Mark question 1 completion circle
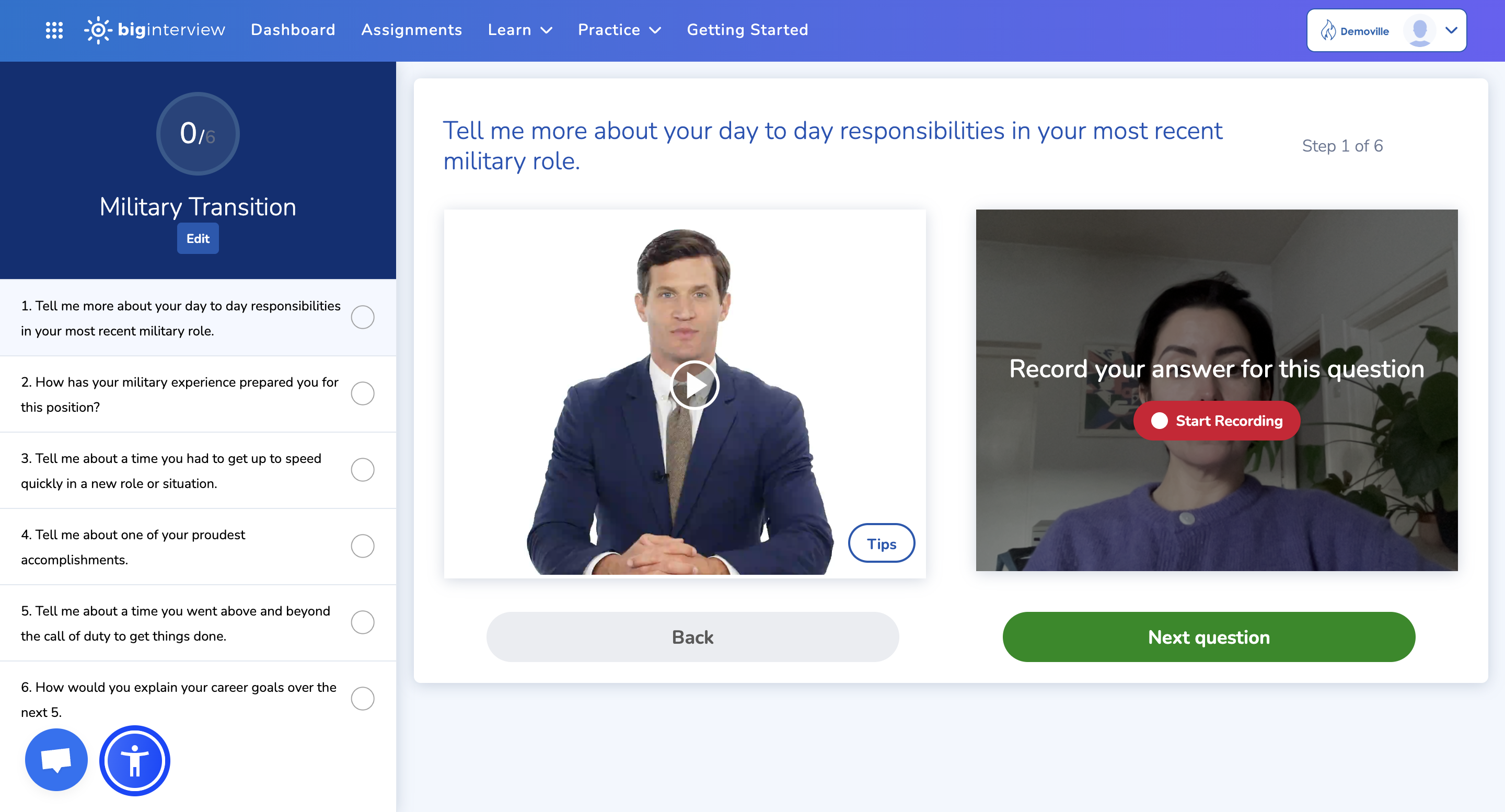 click(x=362, y=317)
